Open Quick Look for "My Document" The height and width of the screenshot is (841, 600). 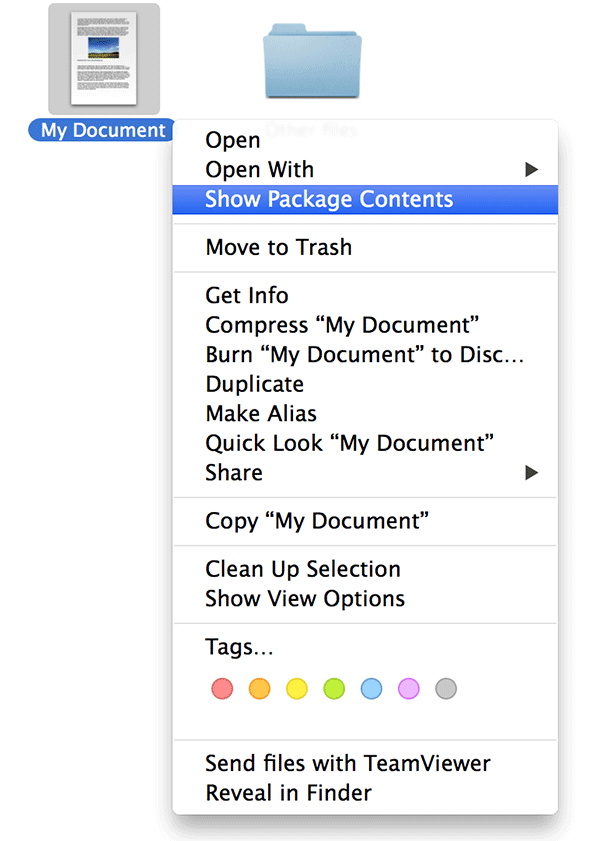(350, 442)
